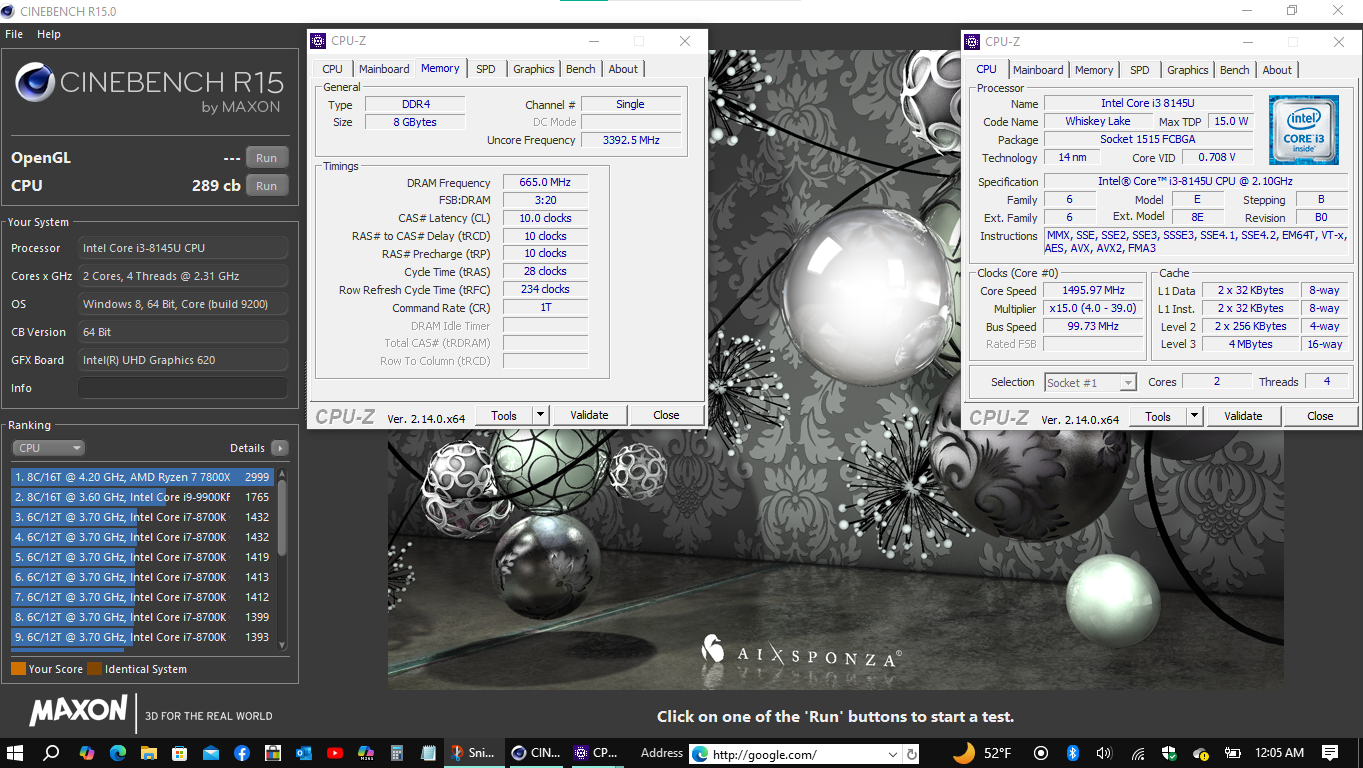1363x768 pixels.
Task: Open Microsoft 365 taskbar icon
Action: click(x=365, y=753)
